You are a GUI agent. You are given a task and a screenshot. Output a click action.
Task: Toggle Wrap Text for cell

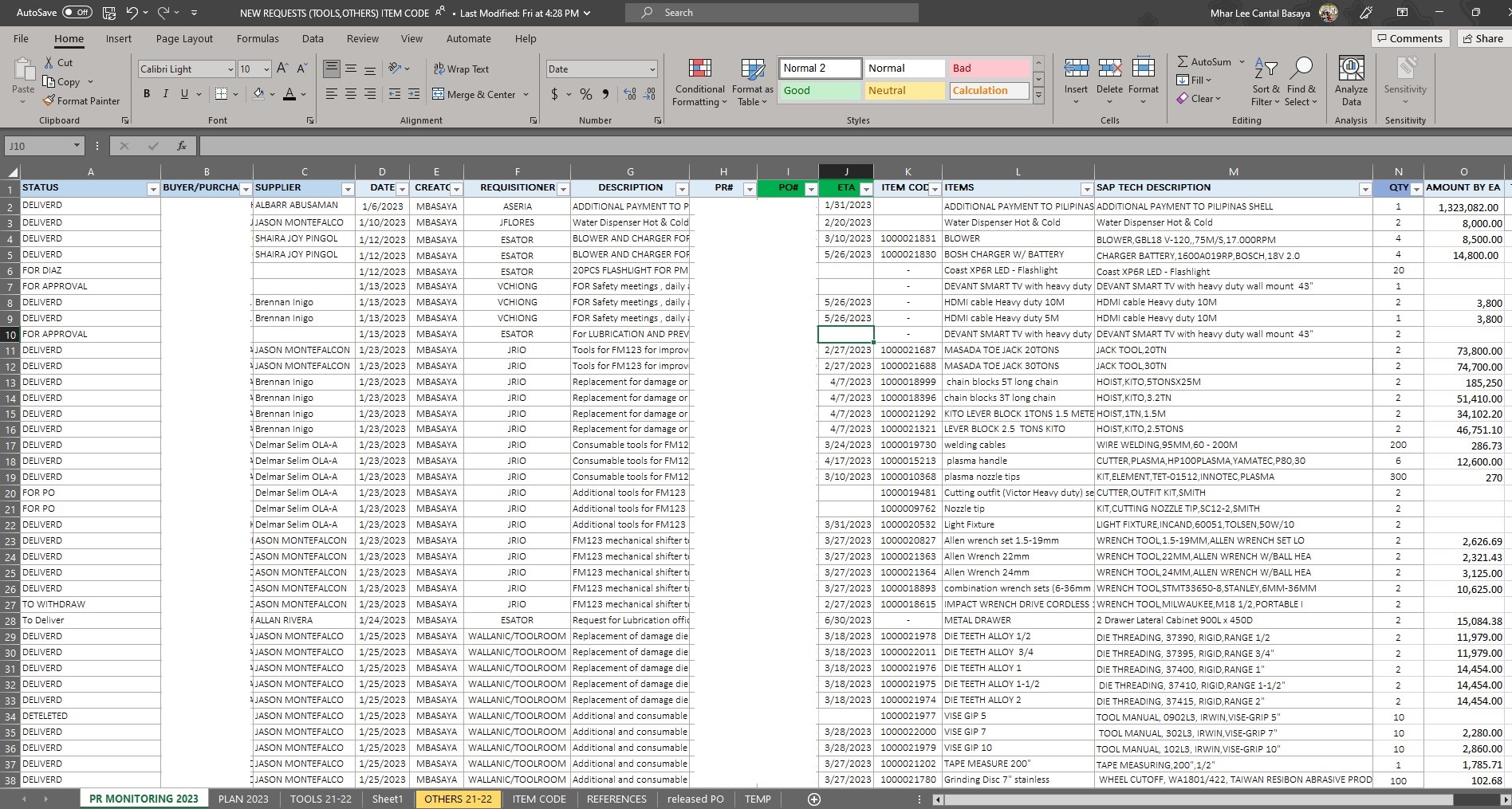[x=461, y=69]
